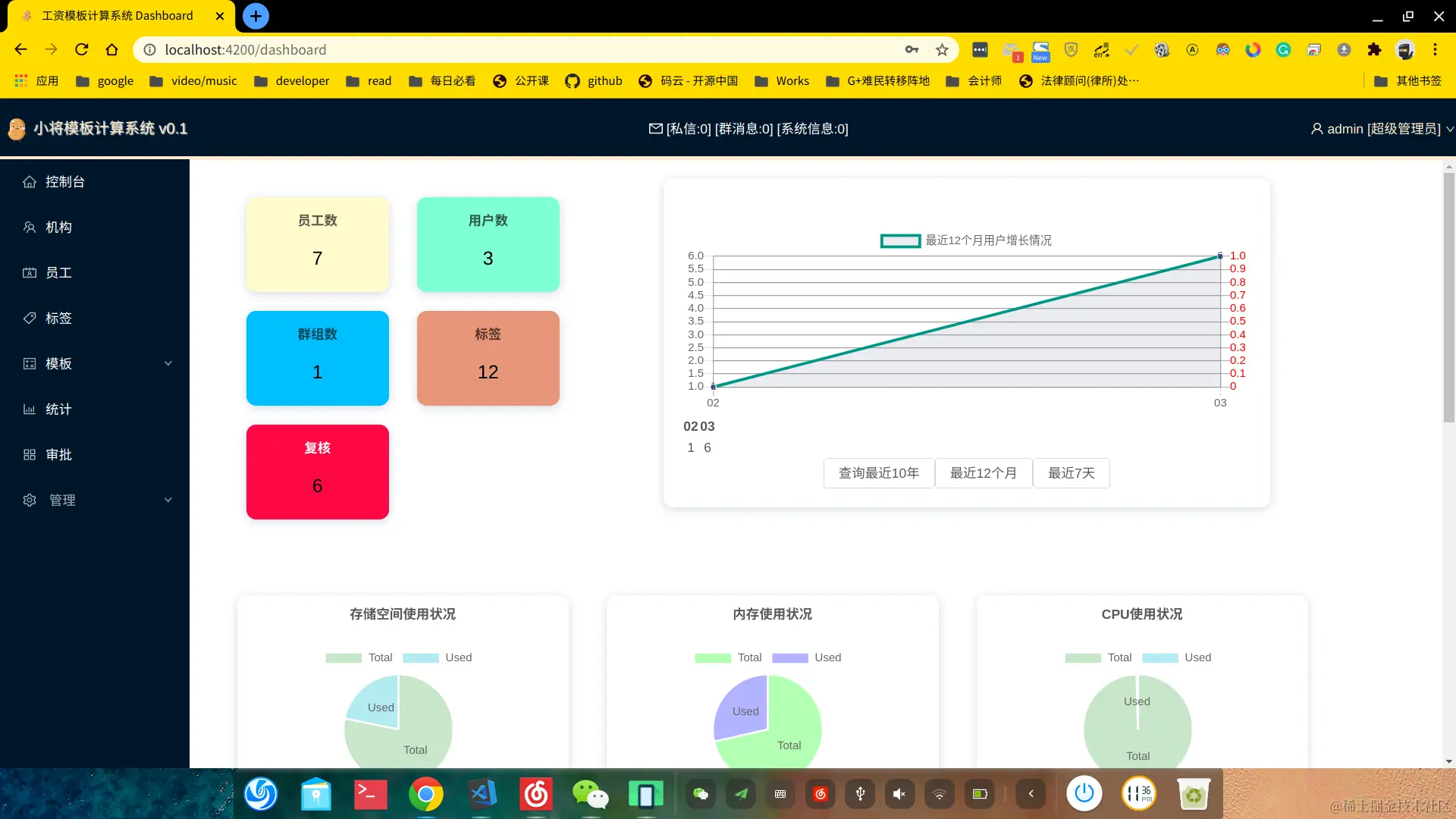Click the mail envelope icon in header
This screenshot has width=1456, height=819.
coord(655,129)
